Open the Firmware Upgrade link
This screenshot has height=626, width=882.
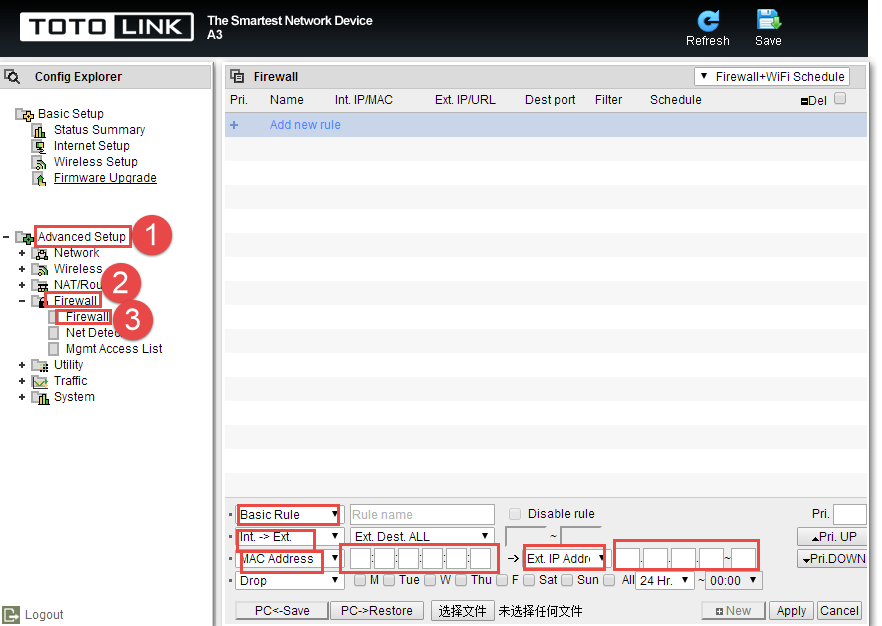point(105,178)
